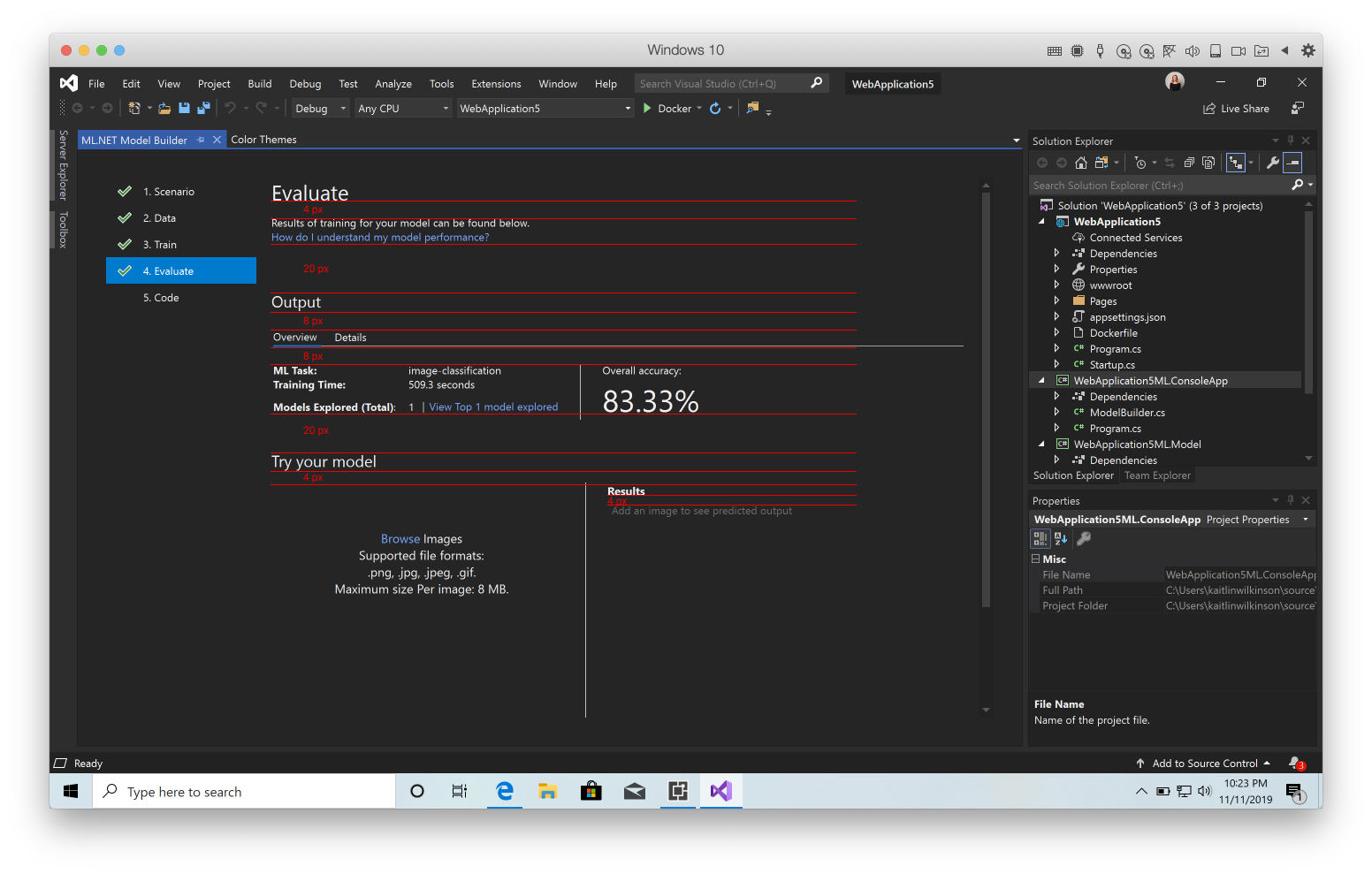The width and height of the screenshot is (1372, 874).
Task: Open the Docker run target dropdown arrow
Action: coord(699,109)
